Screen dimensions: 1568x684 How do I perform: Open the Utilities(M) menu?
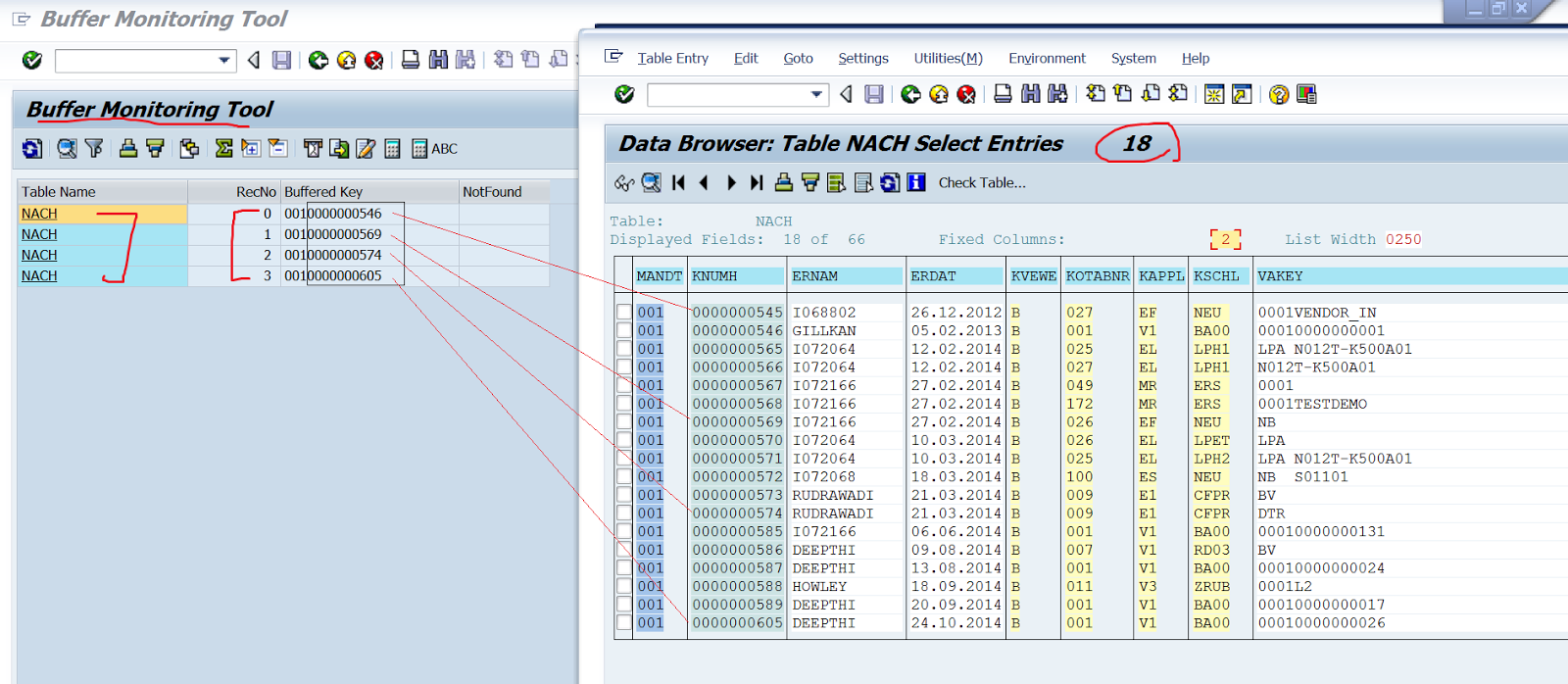[948, 59]
